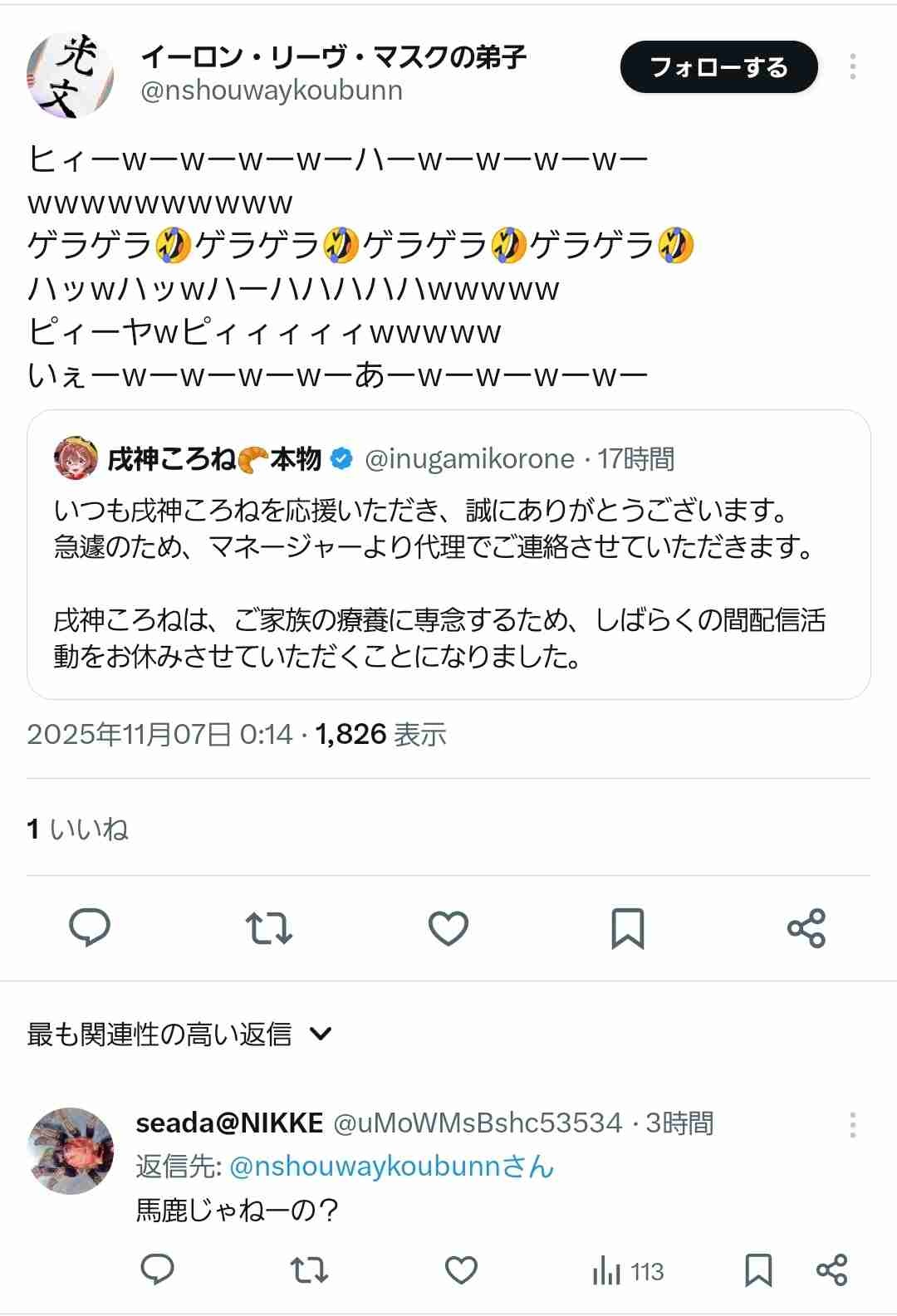Like seada@NIKKE's reply
This screenshot has height=1316, width=897.
click(x=461, y=1270)
